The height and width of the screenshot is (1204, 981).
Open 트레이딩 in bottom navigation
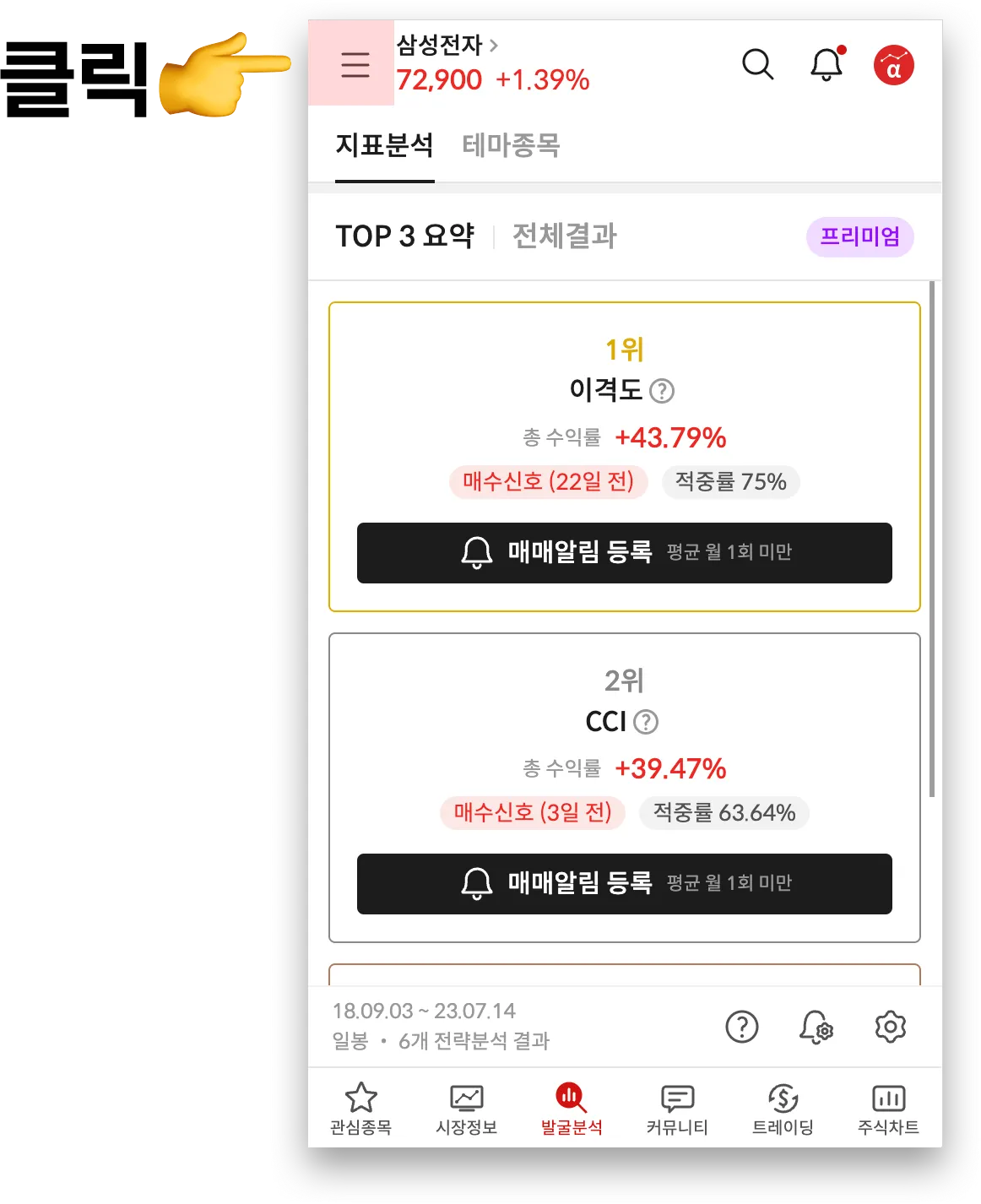(783, 1109)
